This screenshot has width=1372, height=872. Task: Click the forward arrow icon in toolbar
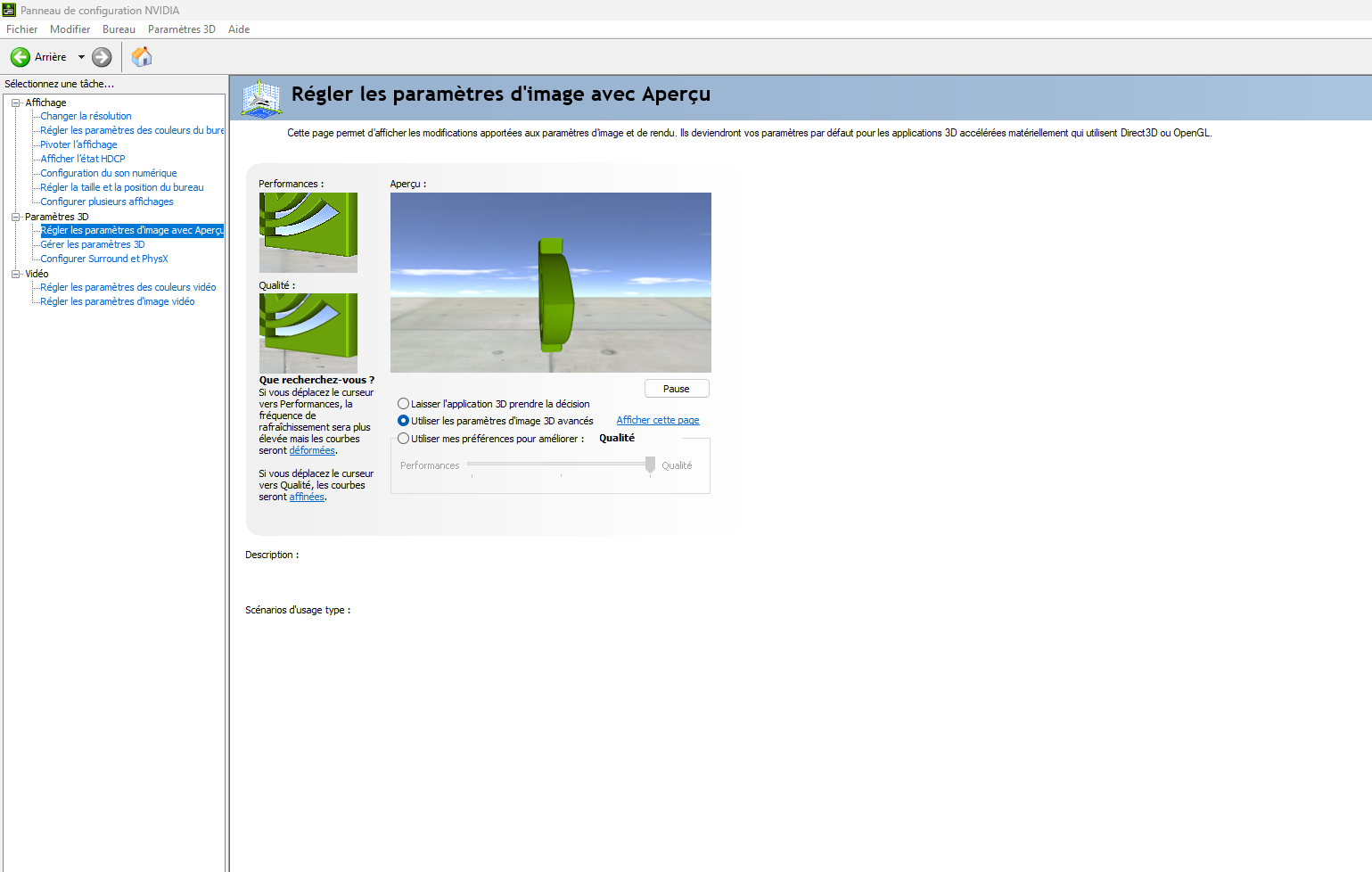103,57
